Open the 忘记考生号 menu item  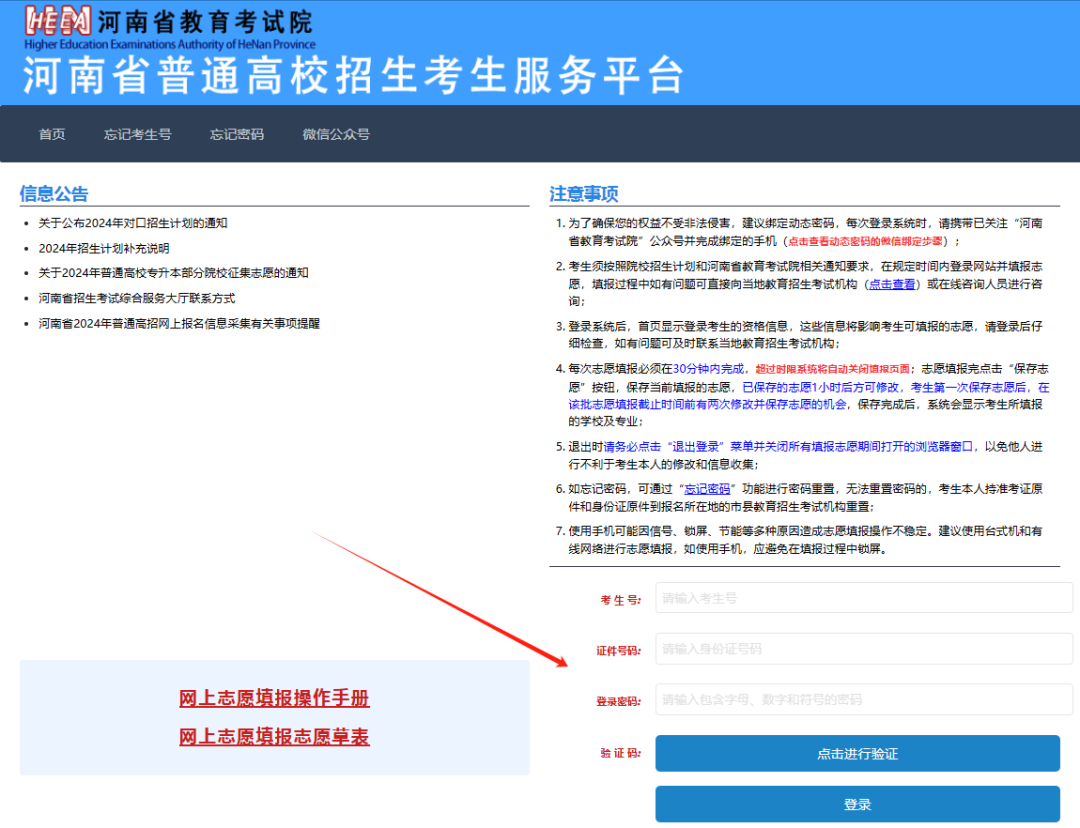137,134
